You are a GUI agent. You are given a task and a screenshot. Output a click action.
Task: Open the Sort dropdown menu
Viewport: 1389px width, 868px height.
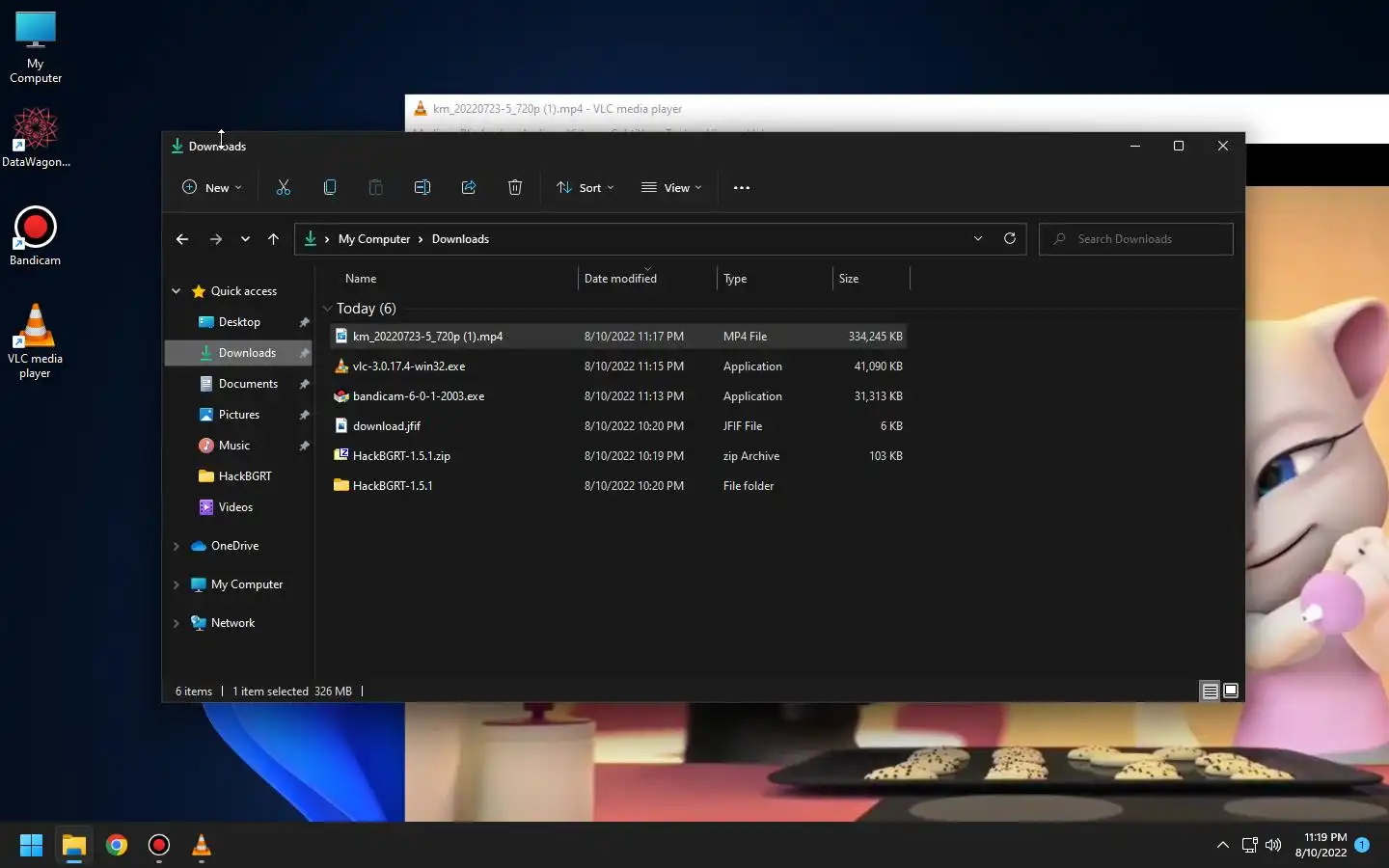[x=585, y=188]
